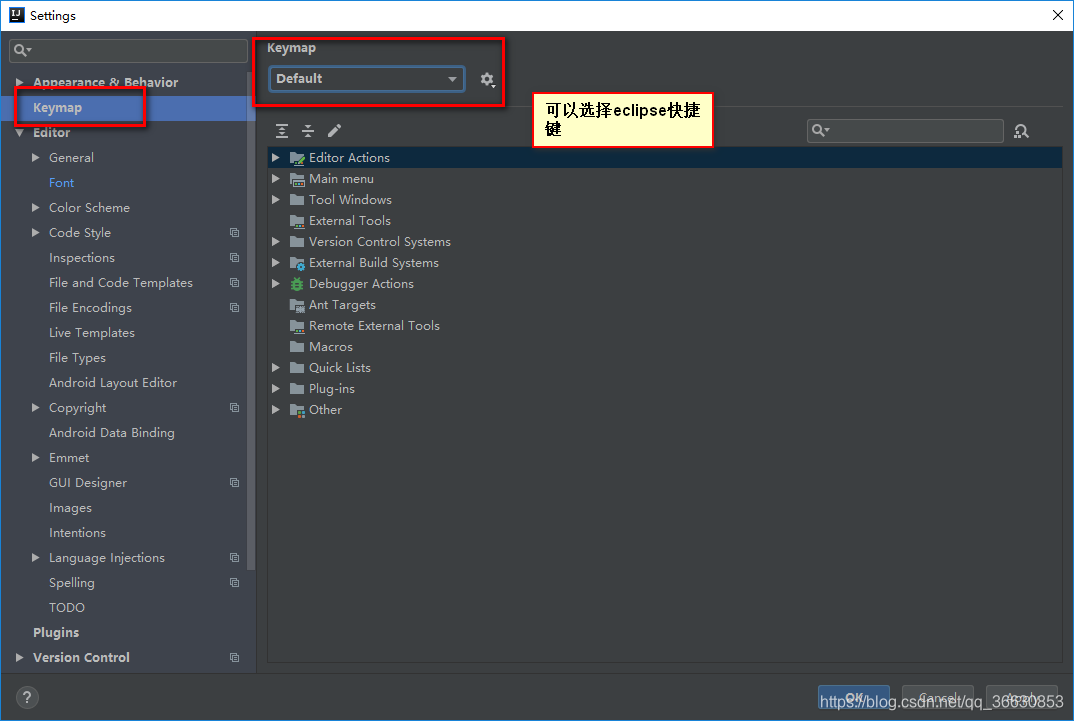Click the settings sidebar scrollbar

[251, 322]
